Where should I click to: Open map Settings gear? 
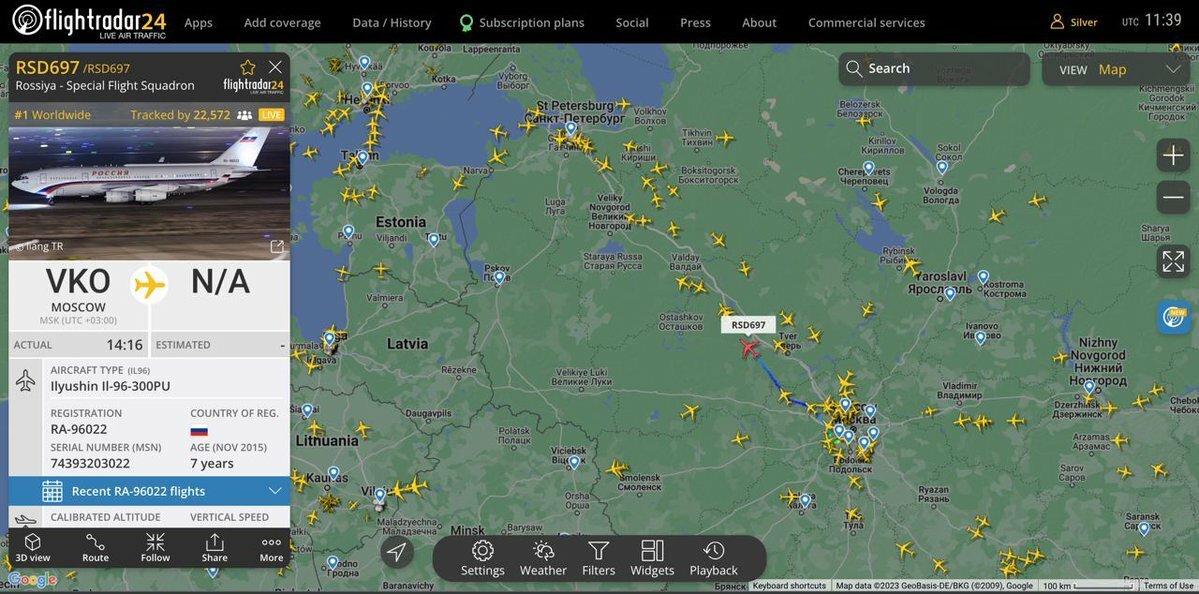(483, 558)
